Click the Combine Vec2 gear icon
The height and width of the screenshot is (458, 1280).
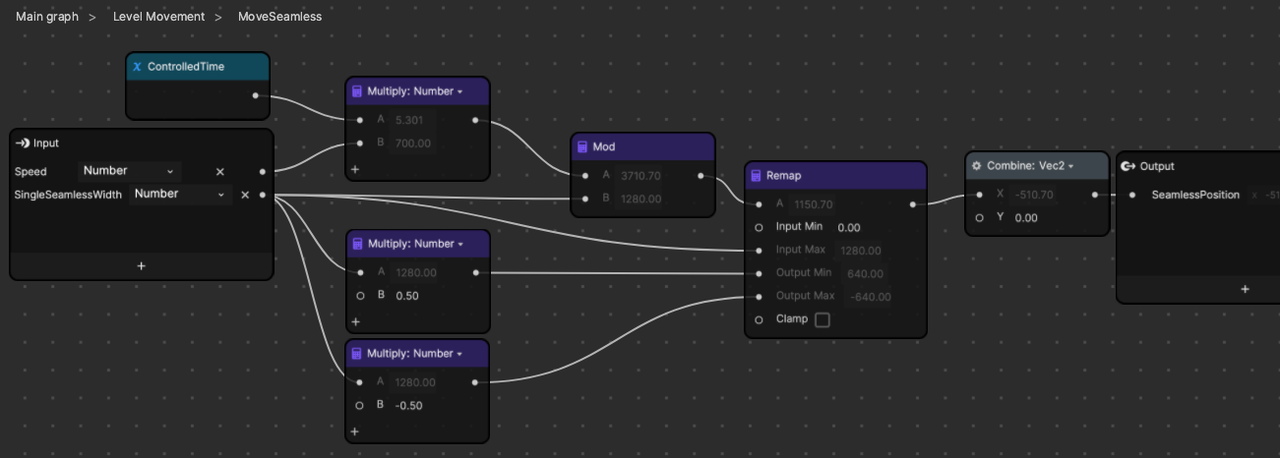point(976,166)
